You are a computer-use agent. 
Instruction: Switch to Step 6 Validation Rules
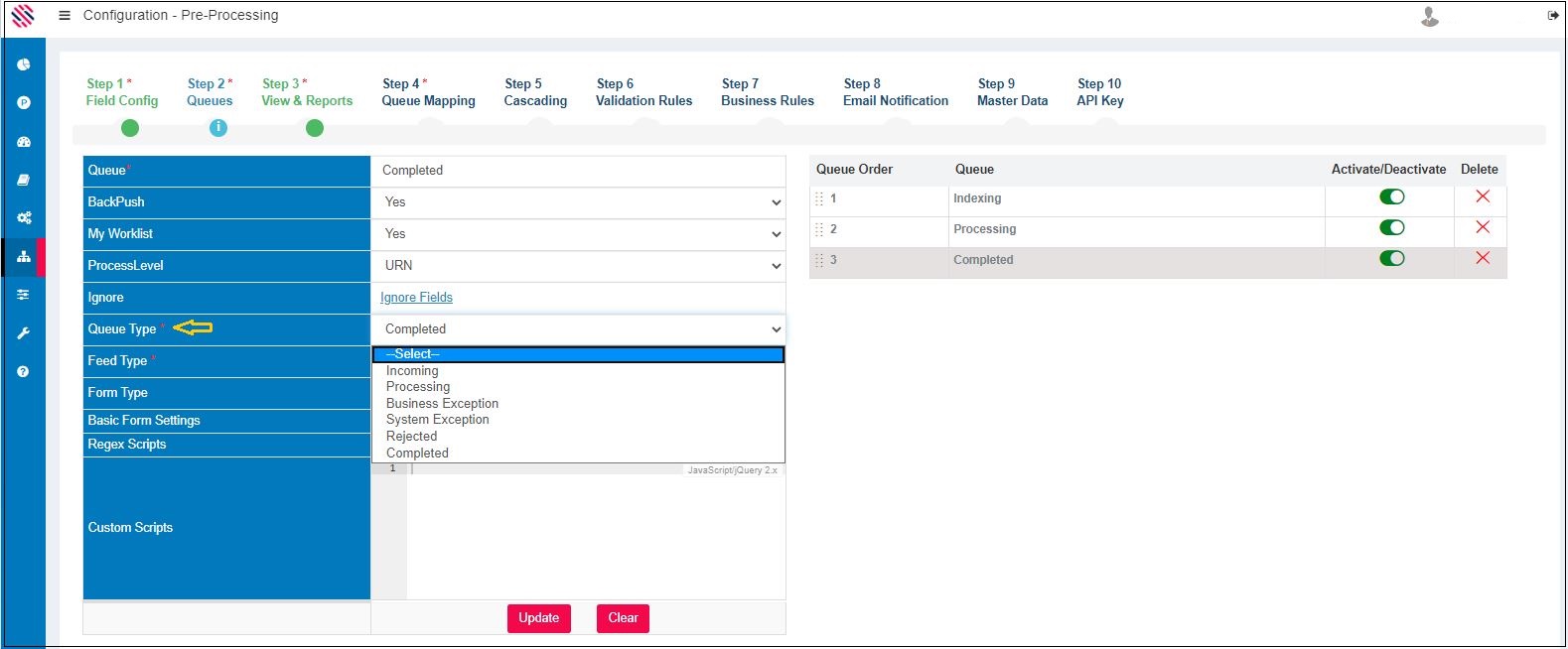[643, 92]
